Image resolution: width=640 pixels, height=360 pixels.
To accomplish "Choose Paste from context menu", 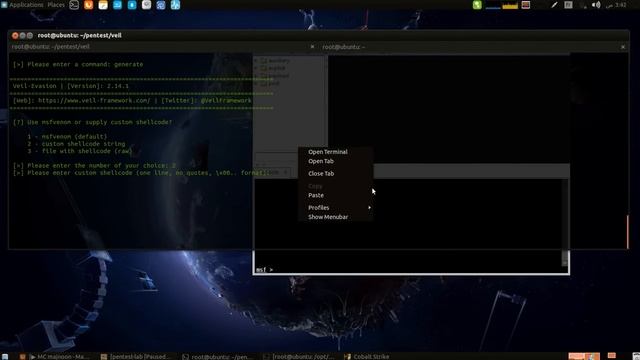I will coord(316,195).
